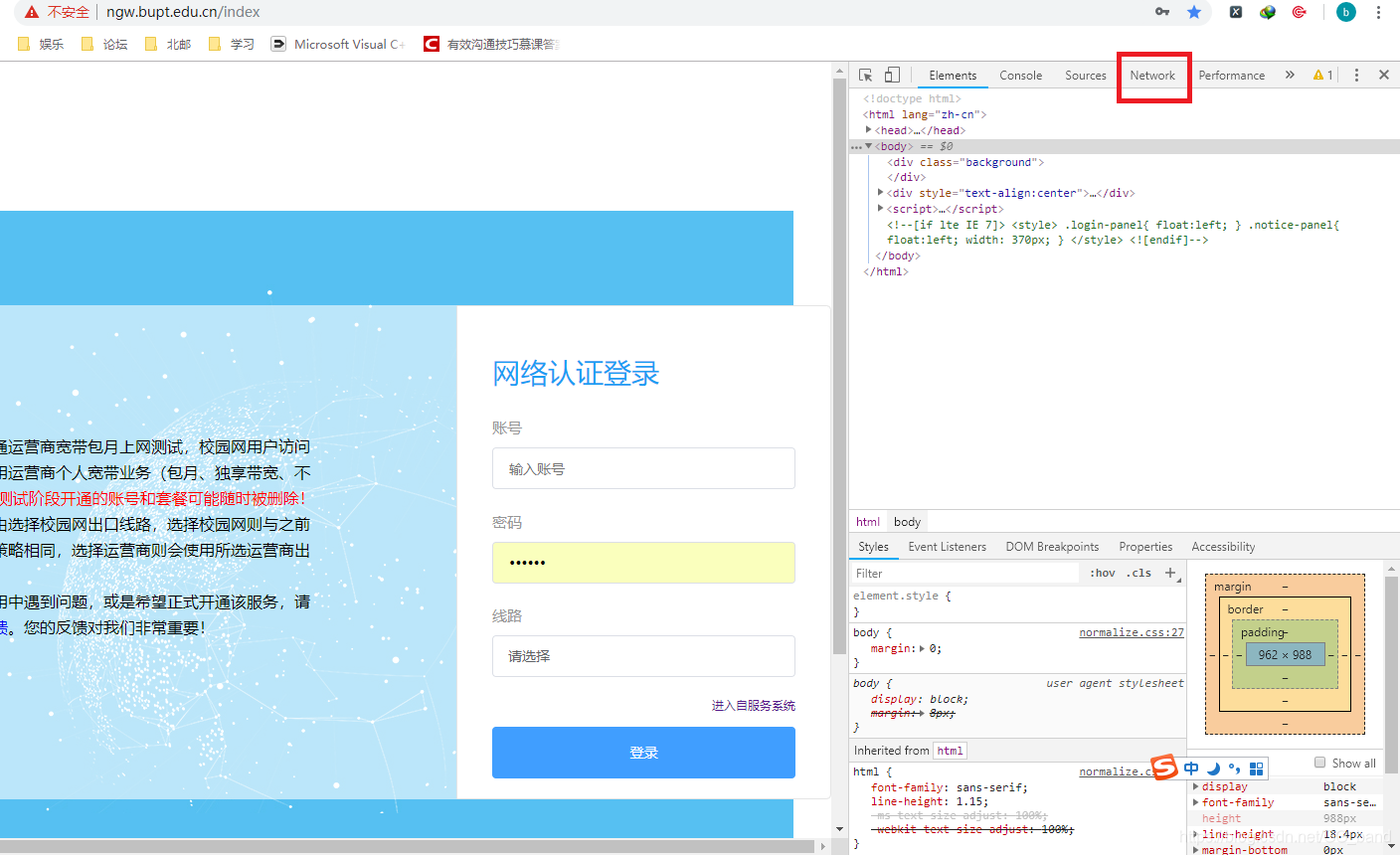Open the 论坛 bookmark folder
This screenshot has width=1400, height=855.
point(104,44)
